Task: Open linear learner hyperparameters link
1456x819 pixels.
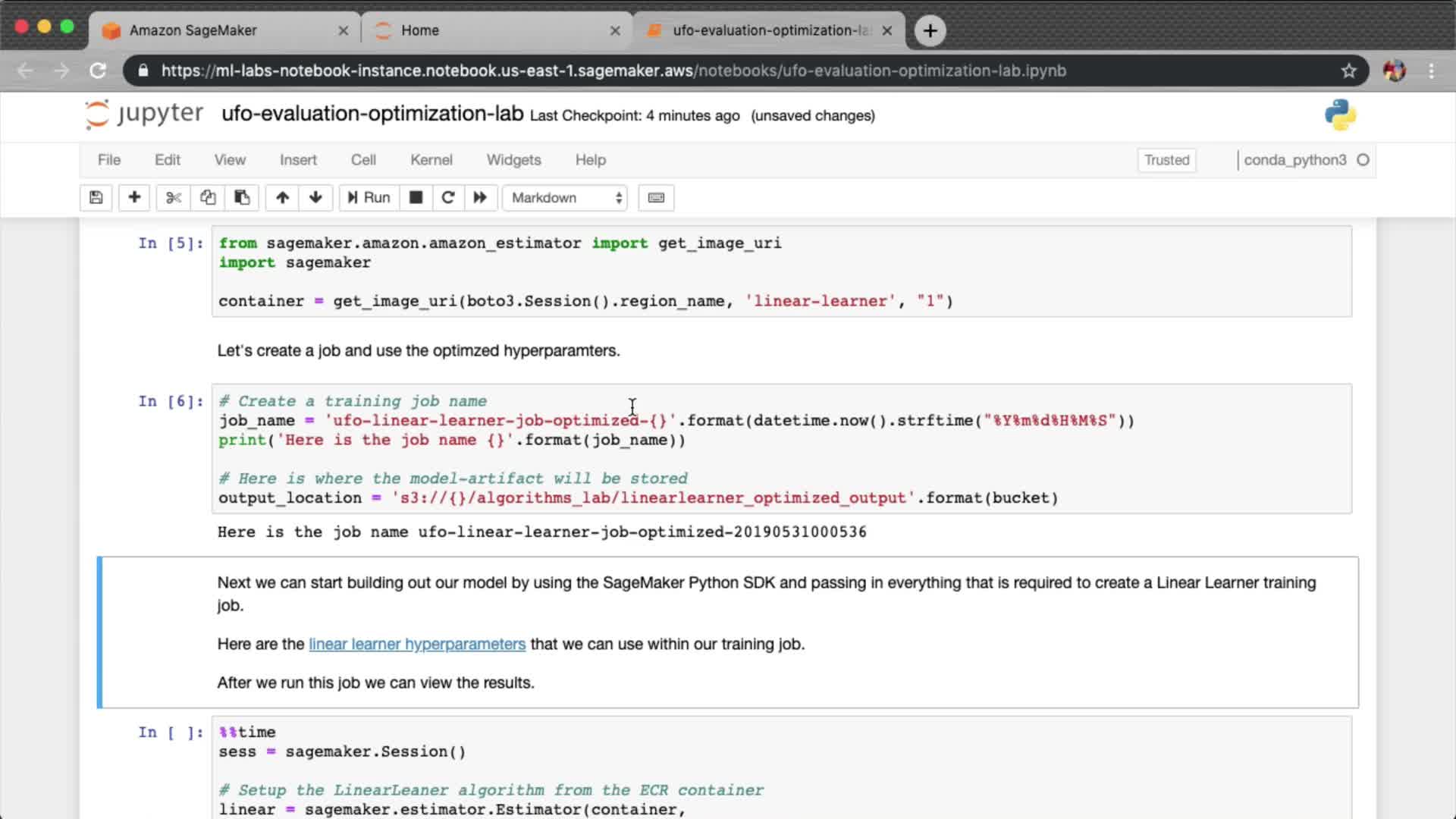Action: coord(416,644)
